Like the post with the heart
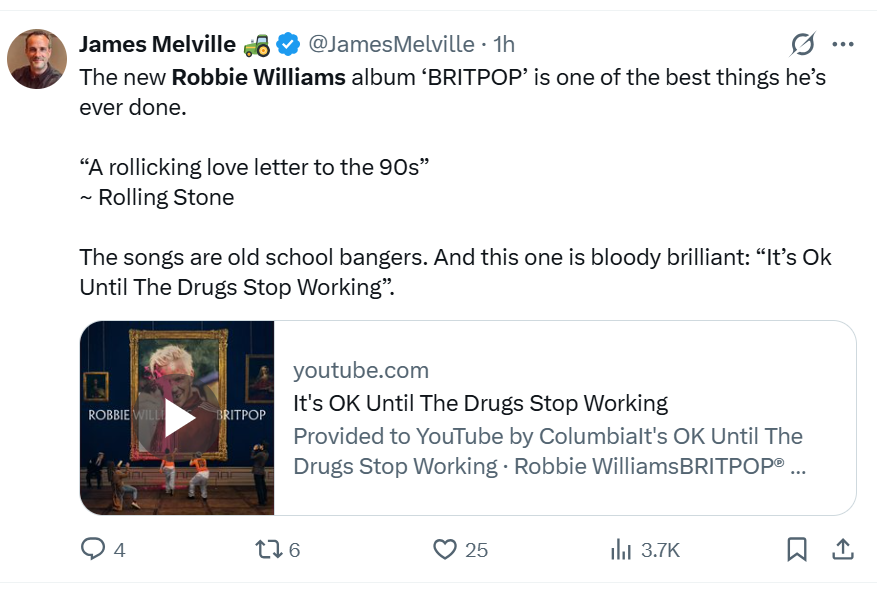877x595 pixels. point(445,549)
